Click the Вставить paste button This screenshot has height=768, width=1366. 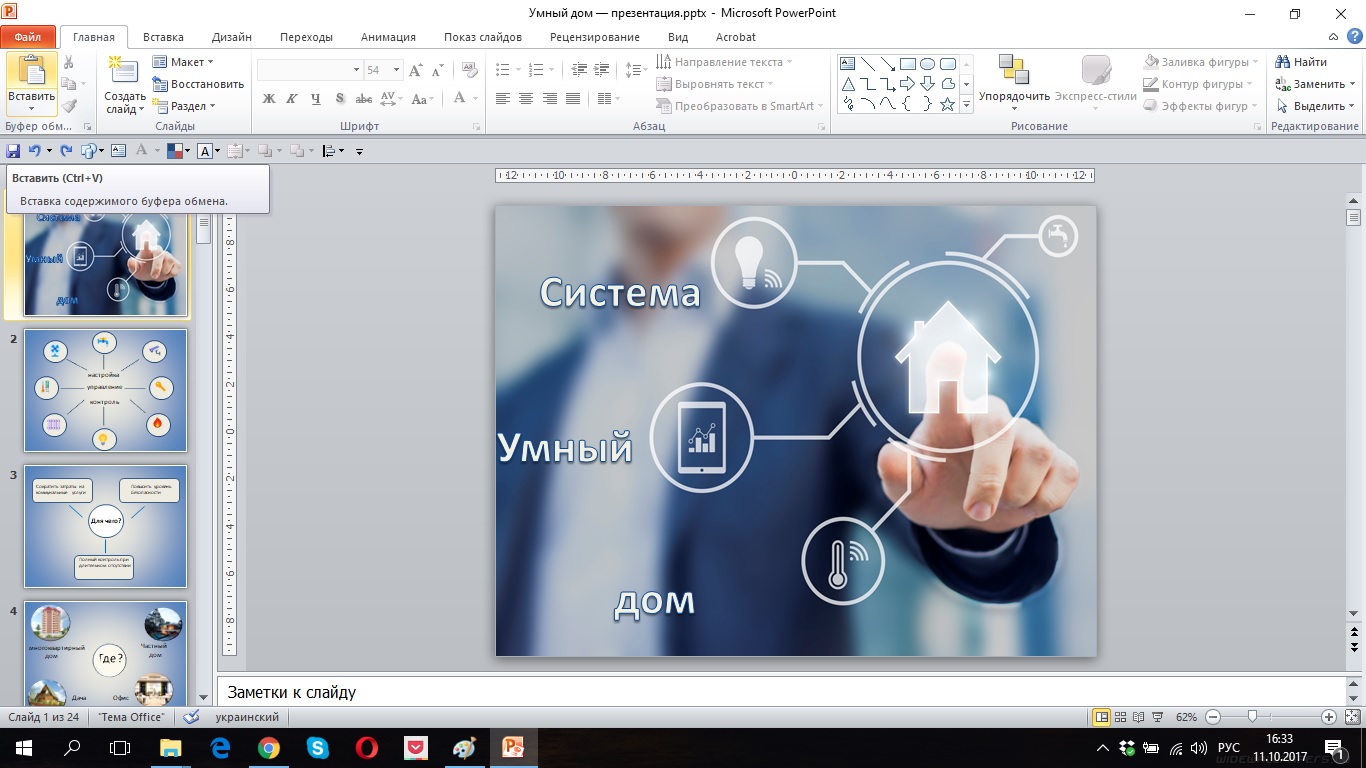tap(31, 84)
